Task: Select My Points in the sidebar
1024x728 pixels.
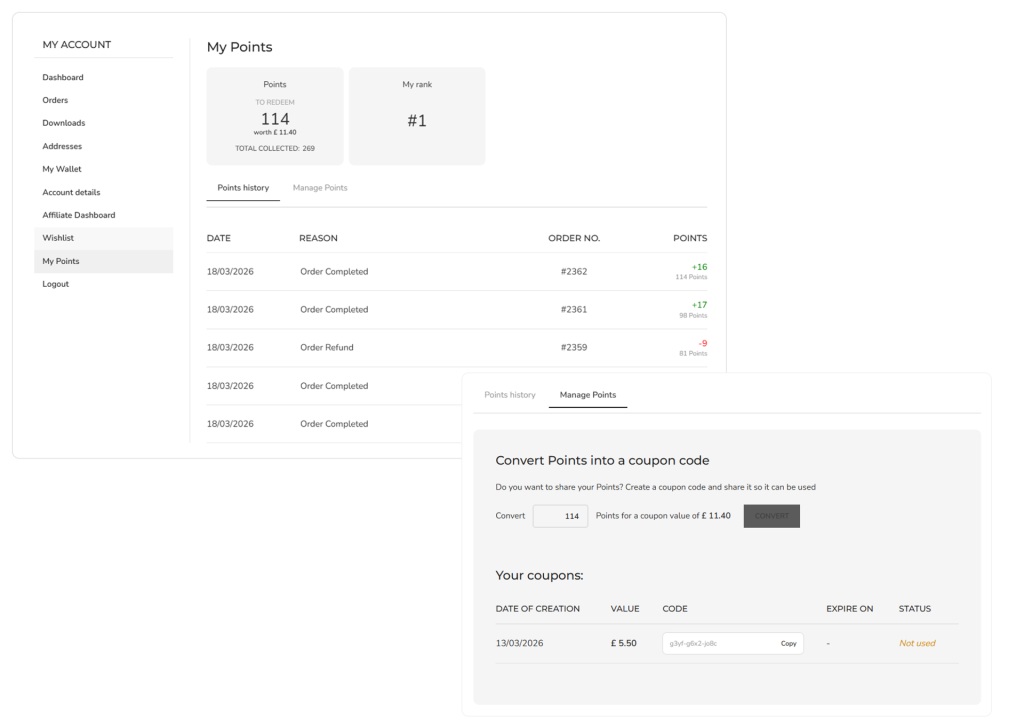Action: pyautogui.click(x=61, y=261)
